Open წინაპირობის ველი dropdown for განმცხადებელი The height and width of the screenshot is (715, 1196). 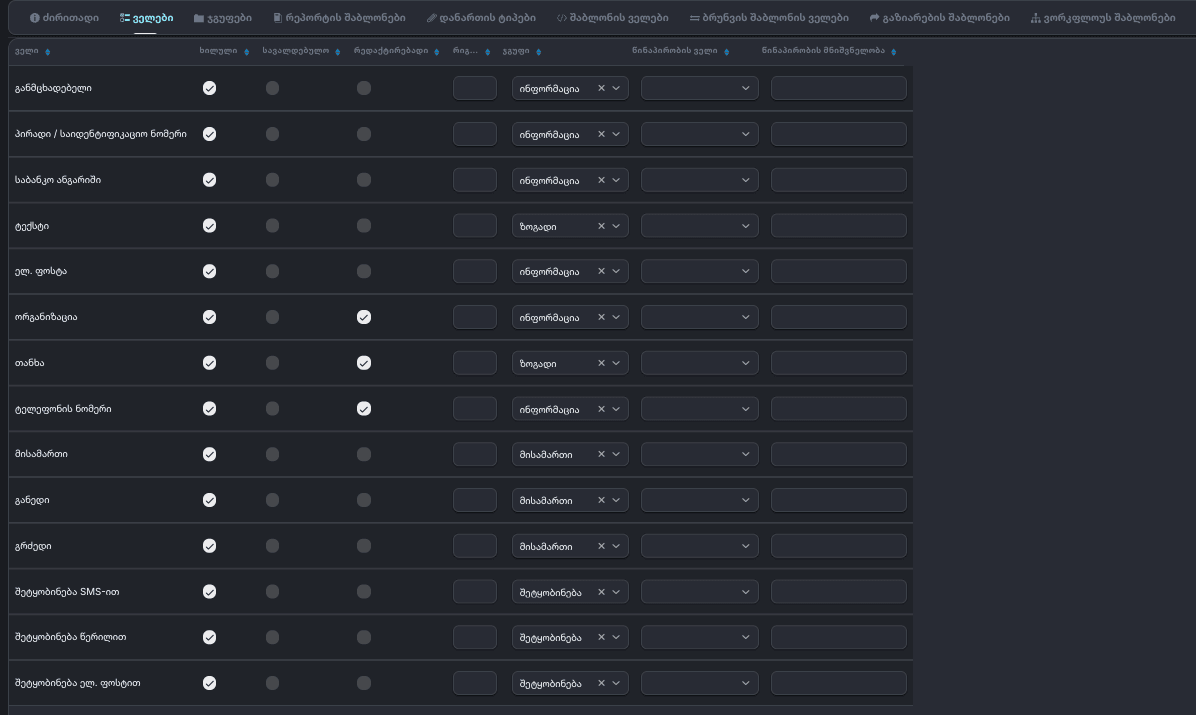tap(699, 89)
